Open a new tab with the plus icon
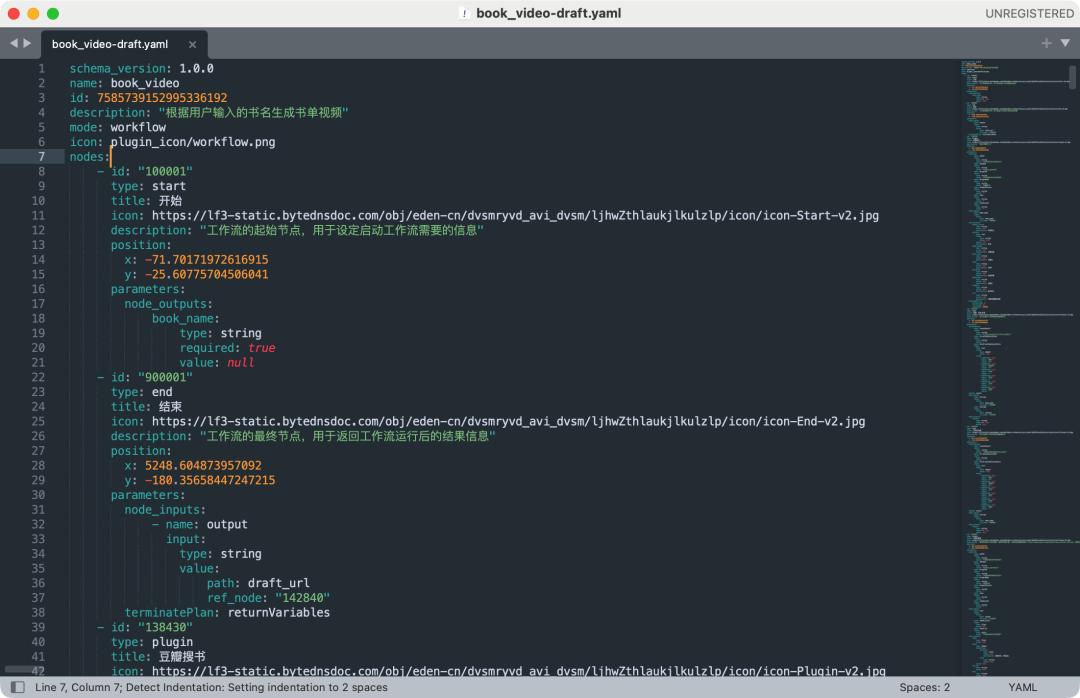 point(1046,43)
